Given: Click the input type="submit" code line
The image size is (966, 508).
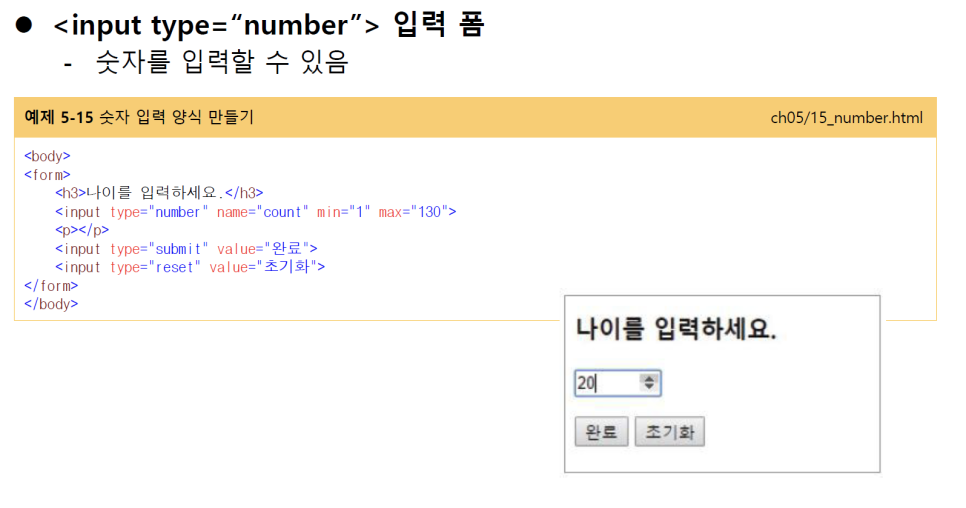Looking at the screenshot, I should tap(186, 249).
